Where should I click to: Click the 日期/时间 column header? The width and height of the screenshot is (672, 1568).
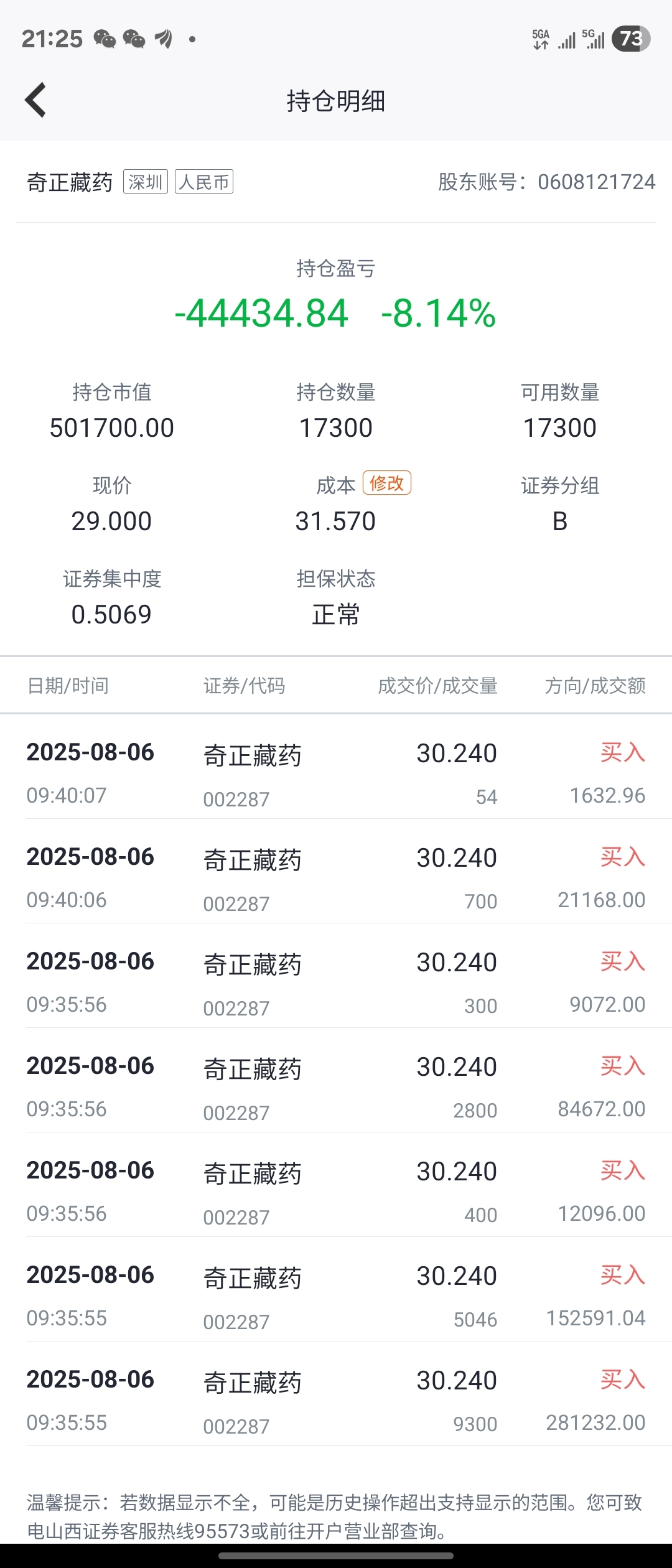[x=68, y=686]
